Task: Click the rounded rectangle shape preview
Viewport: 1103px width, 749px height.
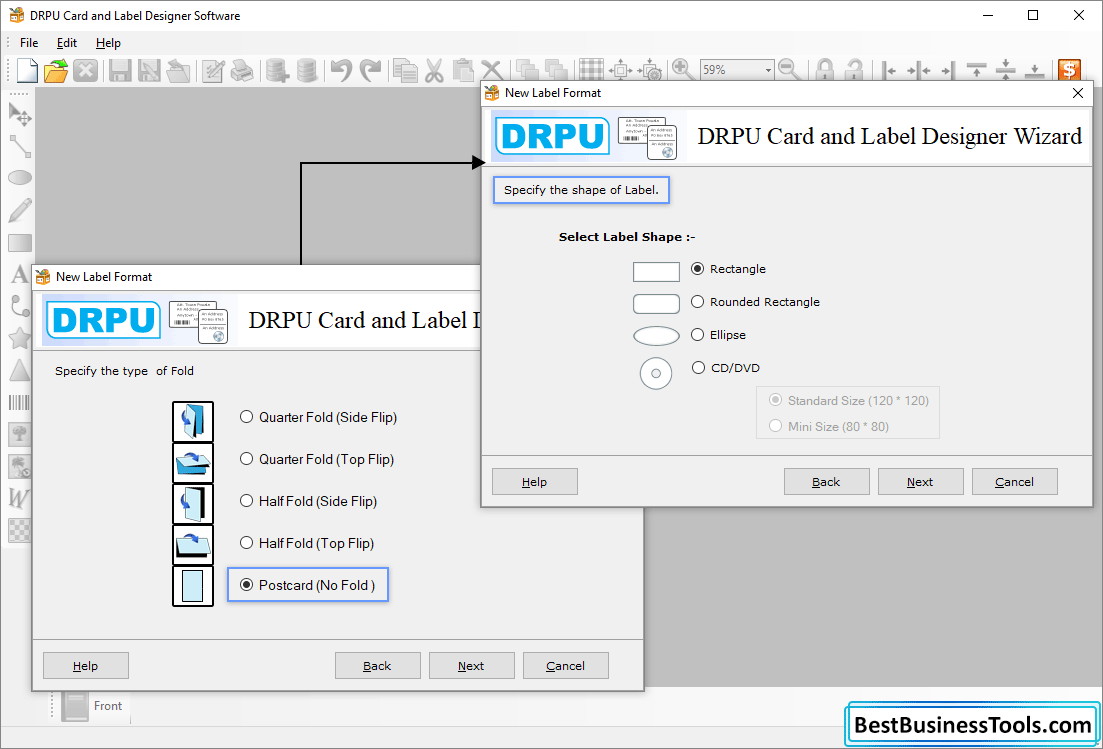Action: pyautogui.click(x=656, y=304)
